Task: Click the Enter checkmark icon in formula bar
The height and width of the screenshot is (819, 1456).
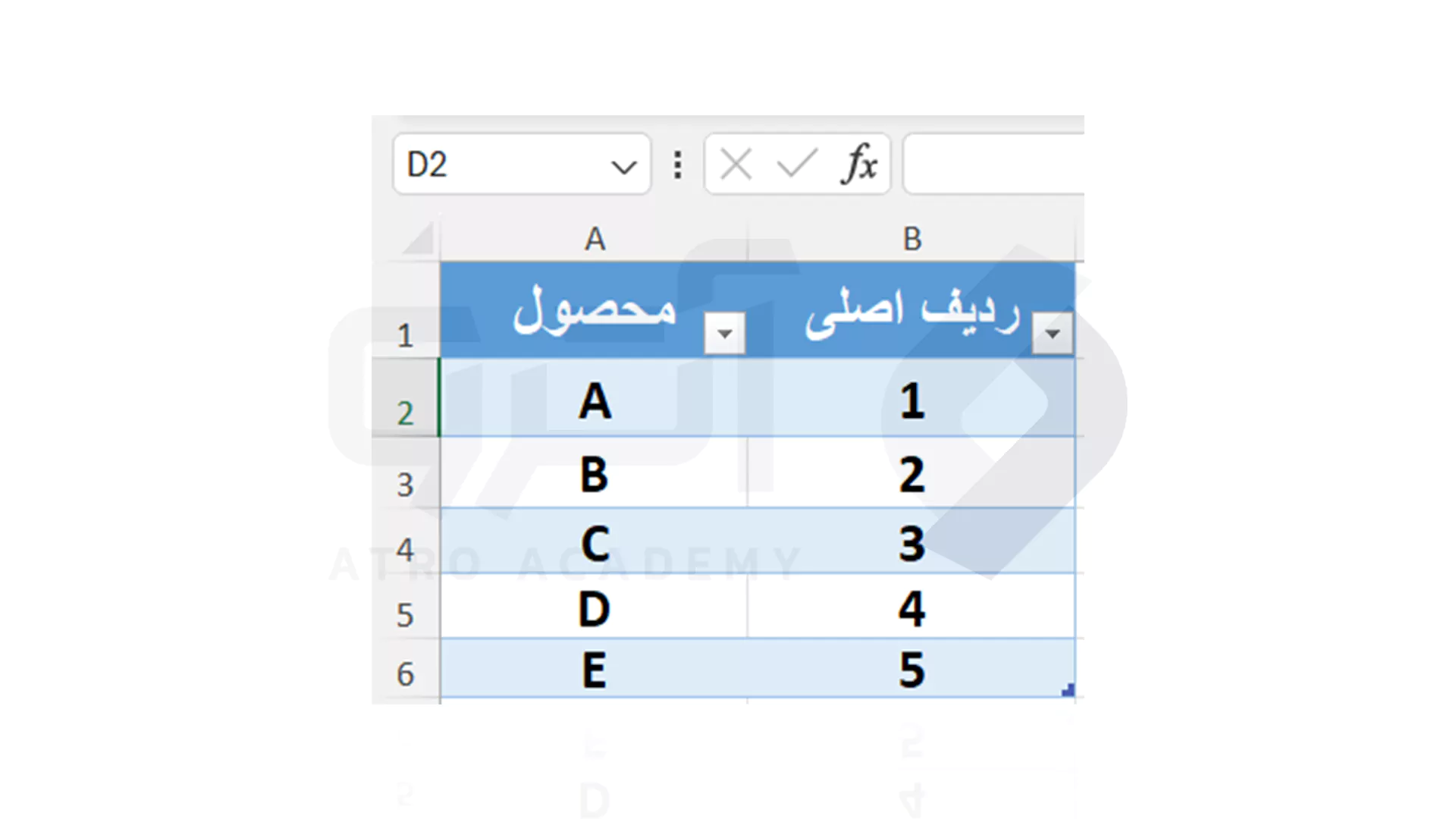Action: (796, 164)
